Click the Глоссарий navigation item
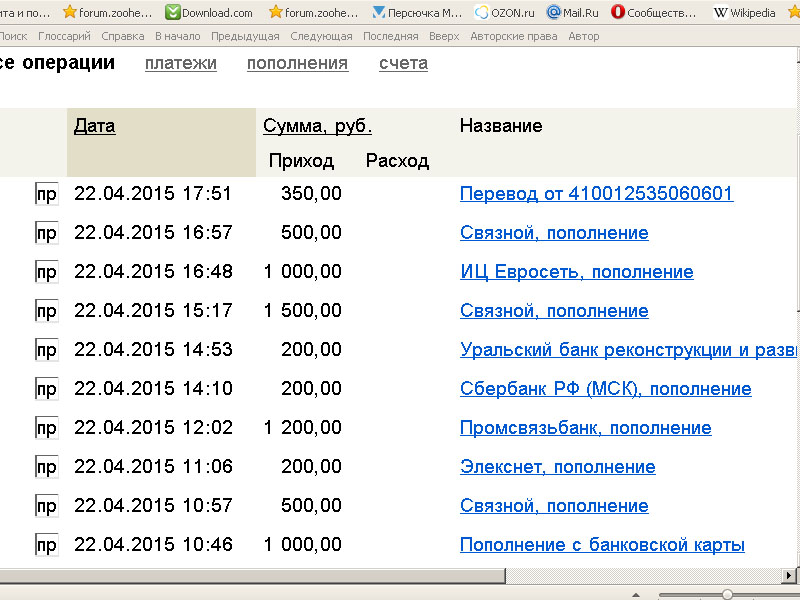Viewport: 800px width, 600px height. [64, 36]
